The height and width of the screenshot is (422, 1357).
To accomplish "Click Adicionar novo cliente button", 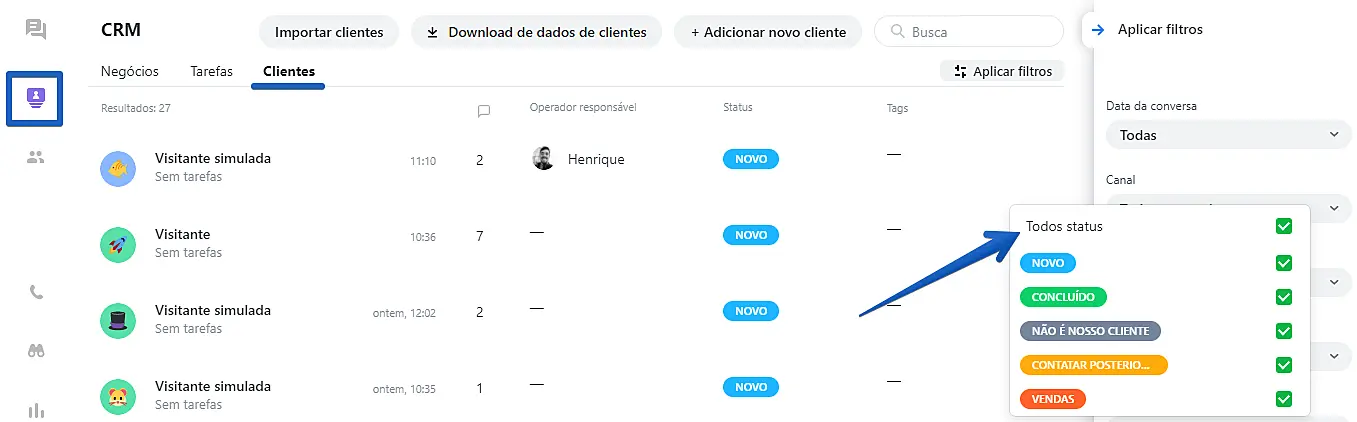I will coord(768,32).
